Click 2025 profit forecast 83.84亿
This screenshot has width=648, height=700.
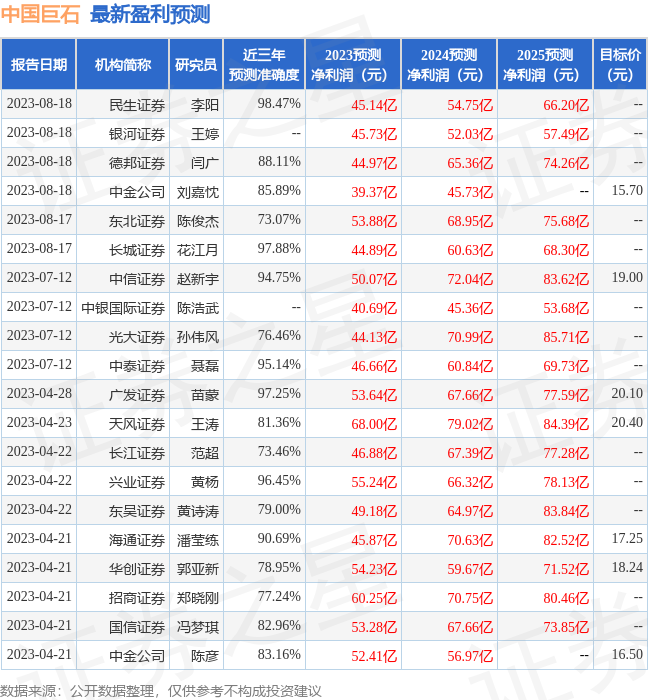coord(566,511)
